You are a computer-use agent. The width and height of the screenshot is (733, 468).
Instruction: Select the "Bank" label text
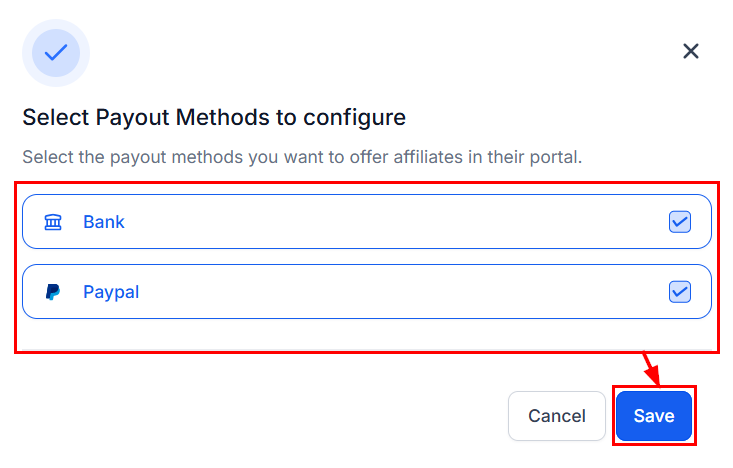tap(104, 222)
